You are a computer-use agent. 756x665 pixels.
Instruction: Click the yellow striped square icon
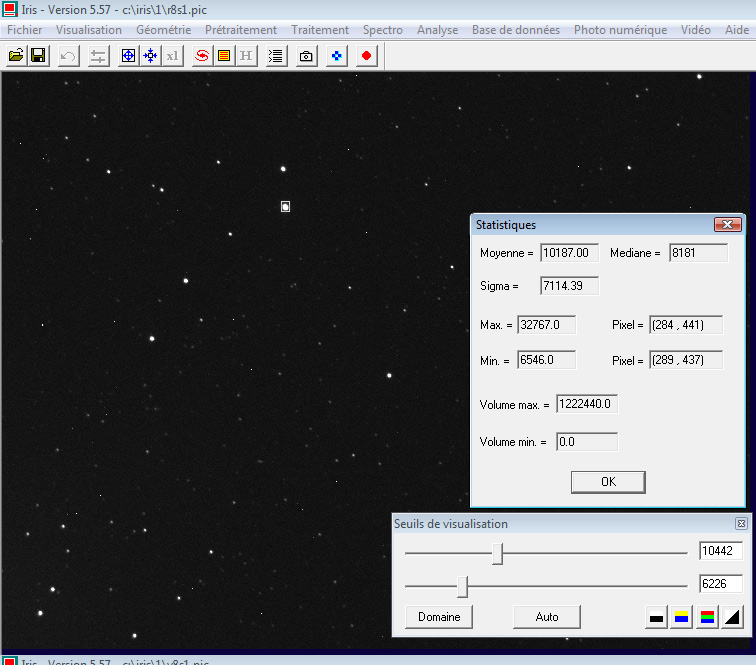click(x=224, y=56)
